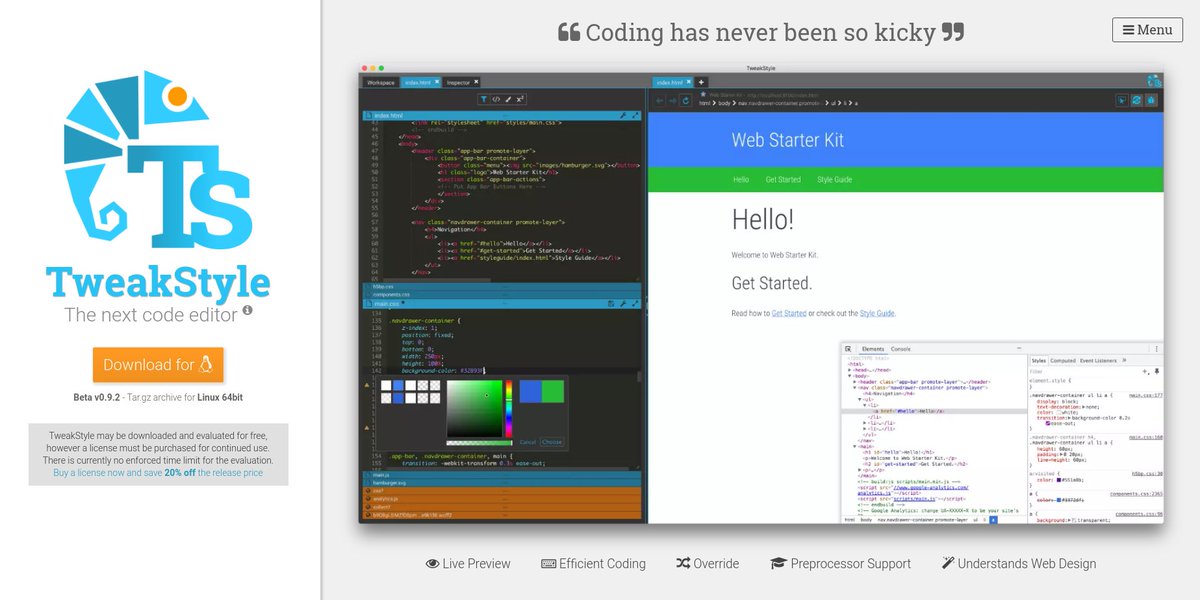
Task: Open a new preview tab with plus icon
Action: pyautogui.click(x=701, y=82)
